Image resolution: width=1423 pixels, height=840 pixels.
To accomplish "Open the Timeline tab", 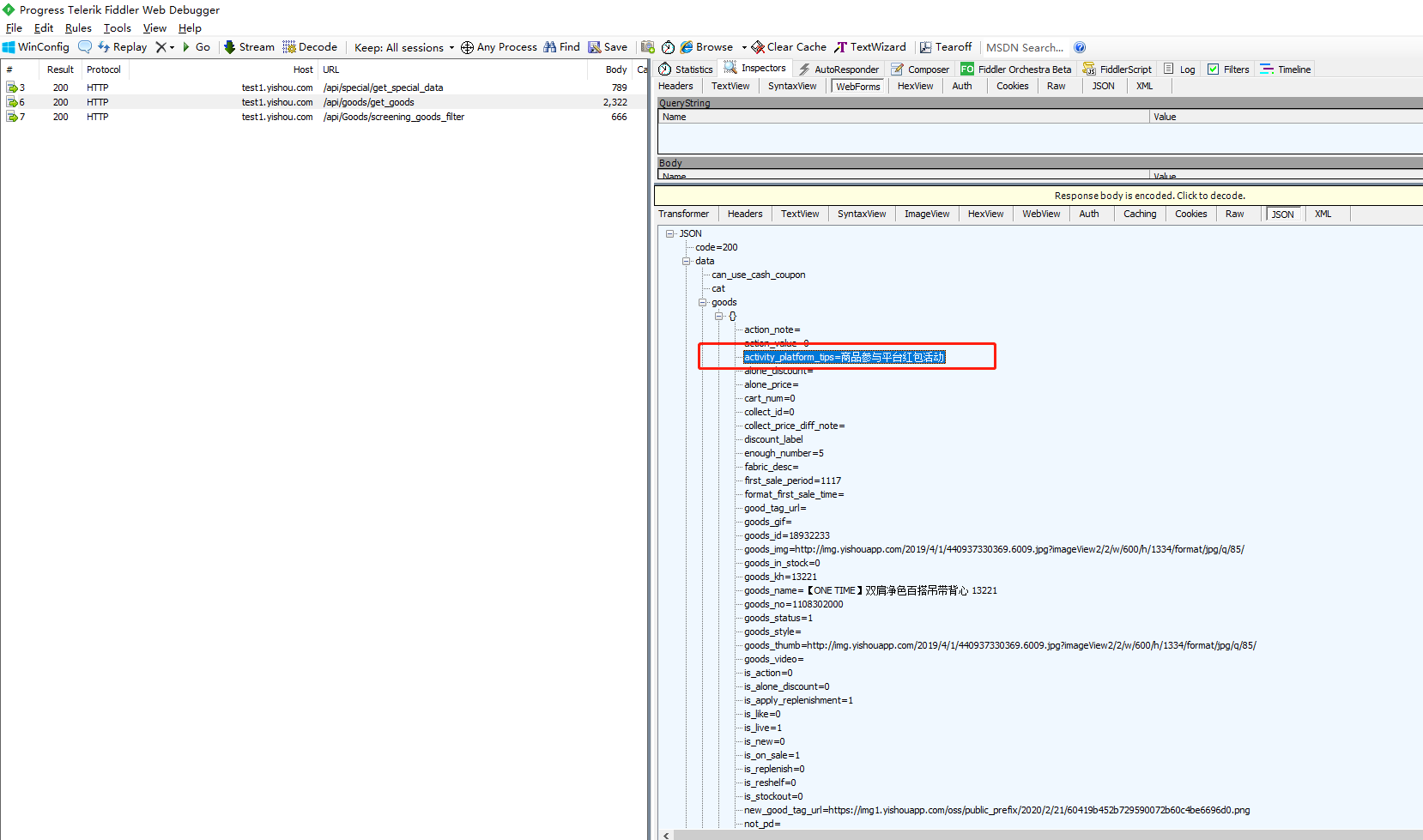I will coord(1286,69).
